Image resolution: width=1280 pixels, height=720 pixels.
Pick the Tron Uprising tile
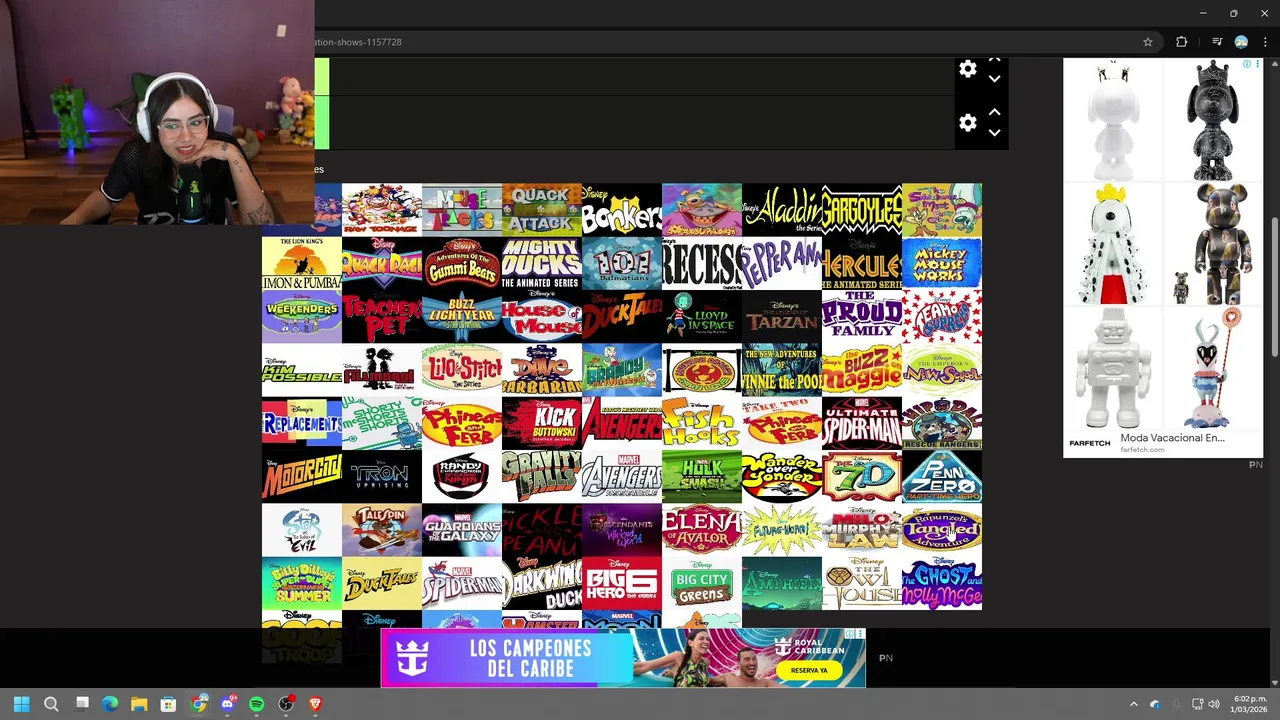381,477
